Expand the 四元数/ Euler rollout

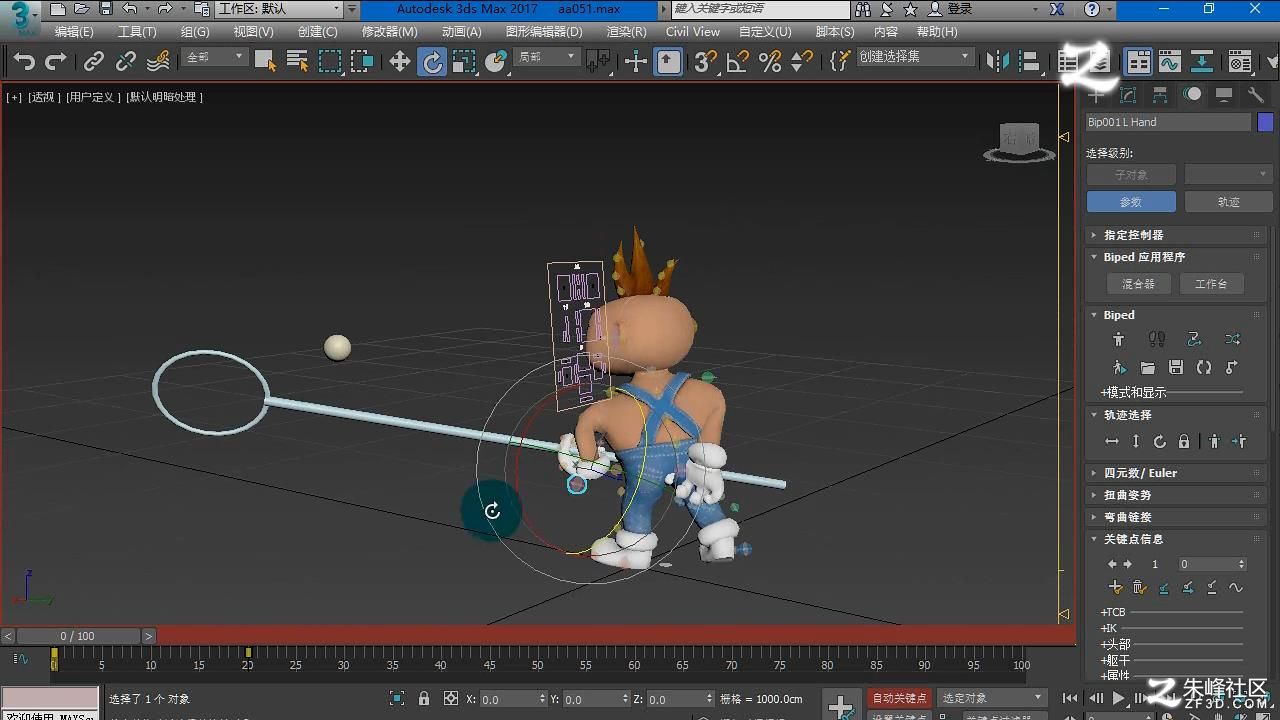point(1177,473)
